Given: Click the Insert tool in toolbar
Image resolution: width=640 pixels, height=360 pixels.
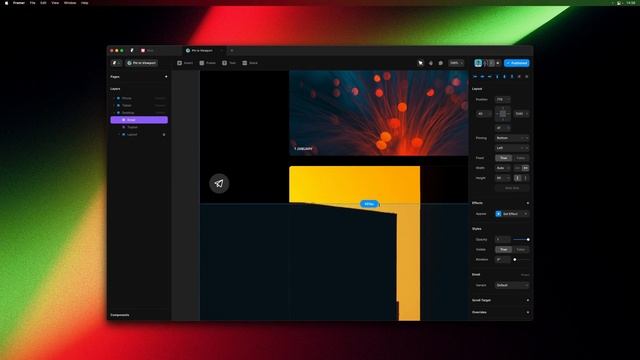Looking at the screenshot, I should [185, 63].
